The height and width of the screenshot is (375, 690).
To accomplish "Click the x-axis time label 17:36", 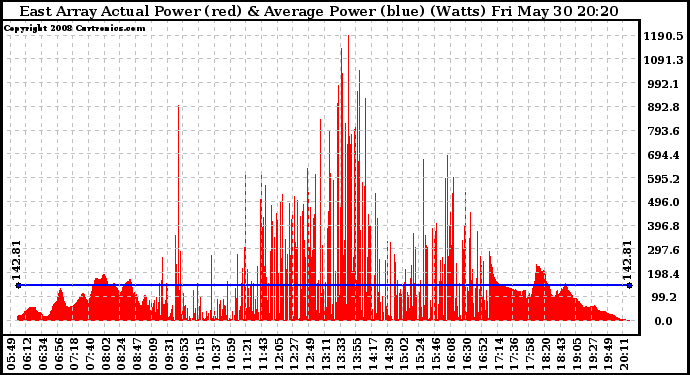I will coord(514,354).
